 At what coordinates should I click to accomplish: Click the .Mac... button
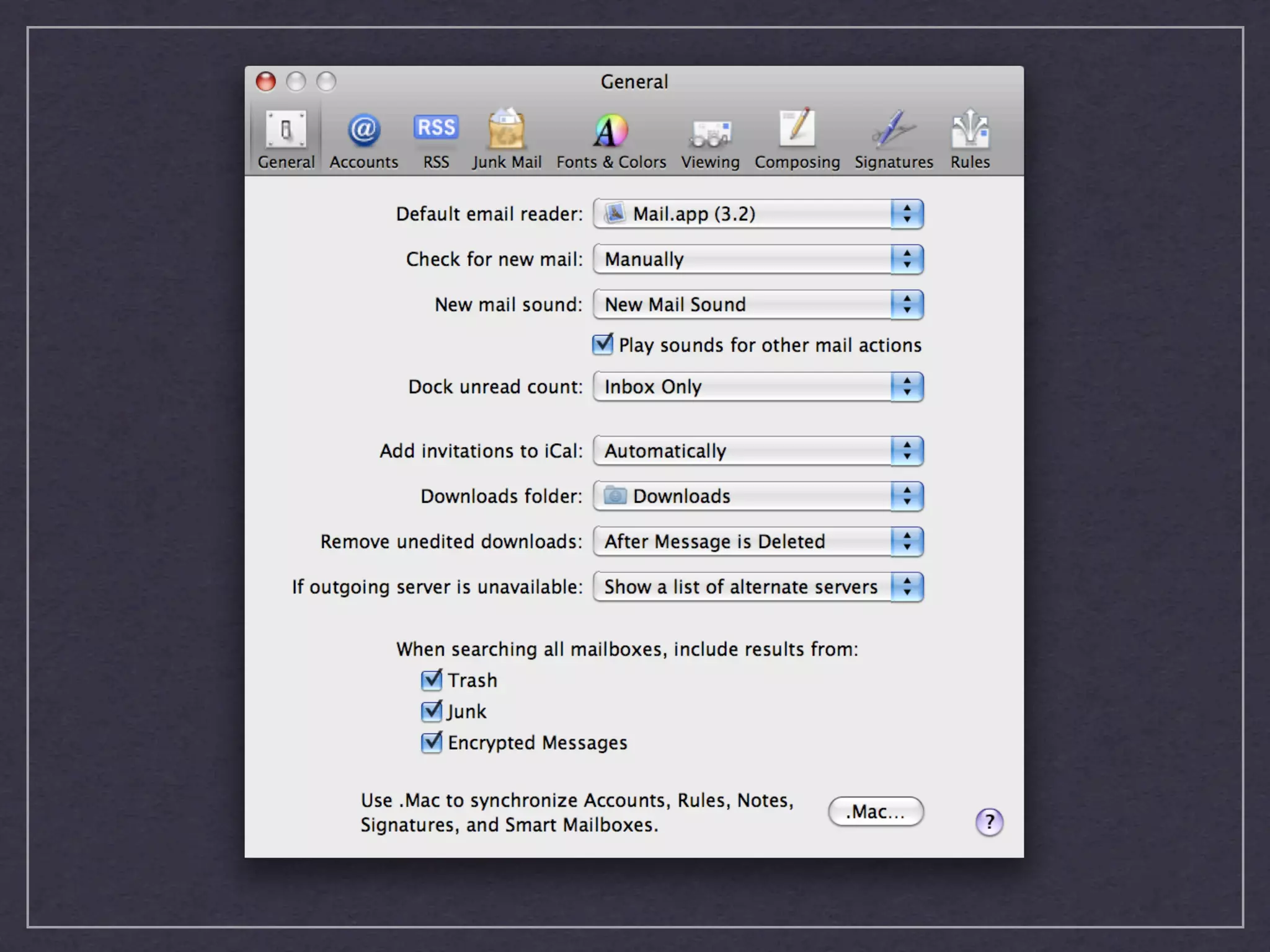(x=876, y=811)
